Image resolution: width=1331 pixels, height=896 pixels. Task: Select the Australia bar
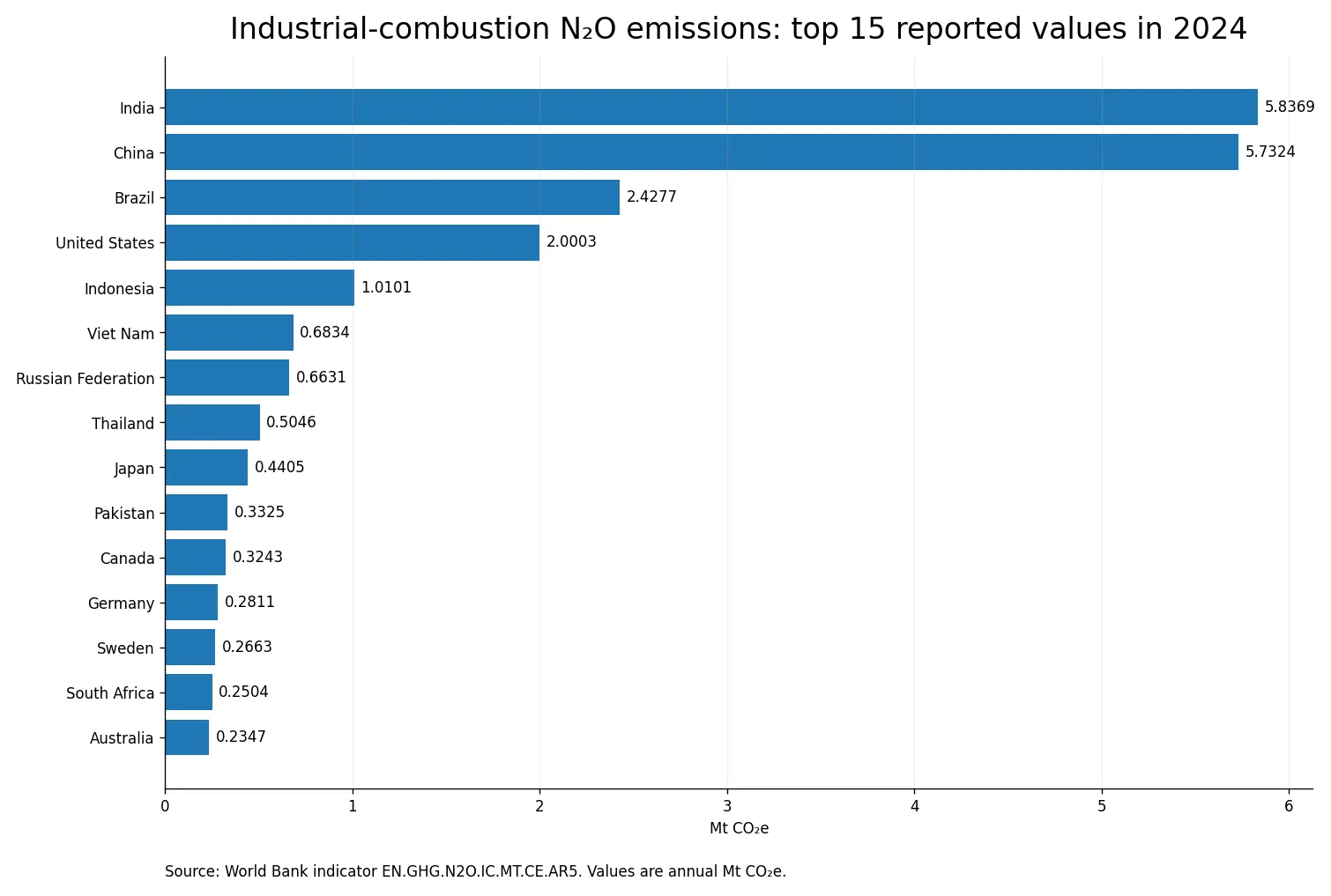click(187, 737)
